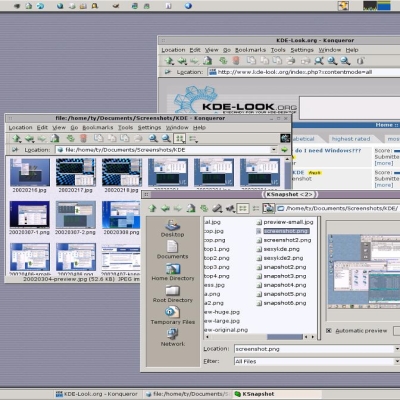Click Home icon in KDE-Look.org Konqueror toolbar
This screenshot has height=400, width=400.
point(208,61)
